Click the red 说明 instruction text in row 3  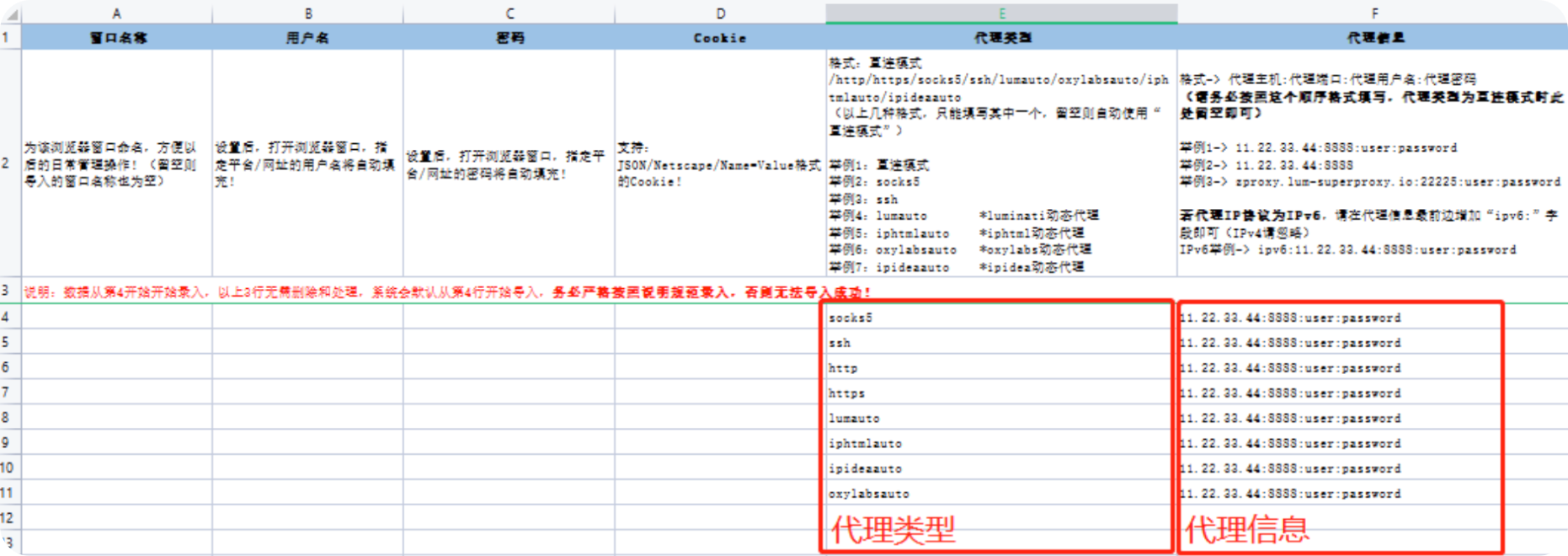tap(447, 291)
